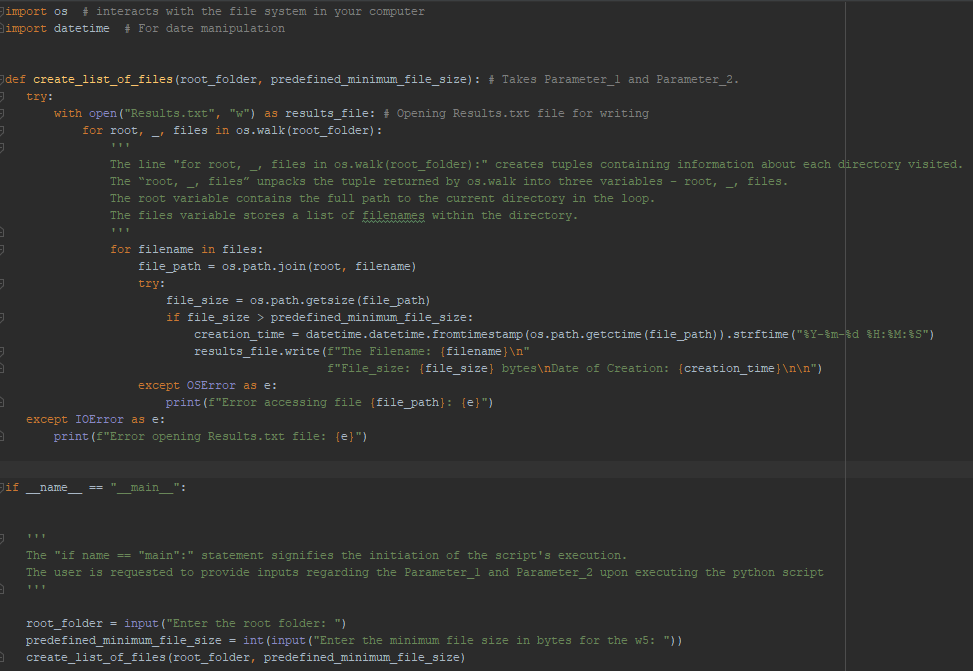
Task: Click docstring line starting 'The line "for root'
Action: (536, 164)
